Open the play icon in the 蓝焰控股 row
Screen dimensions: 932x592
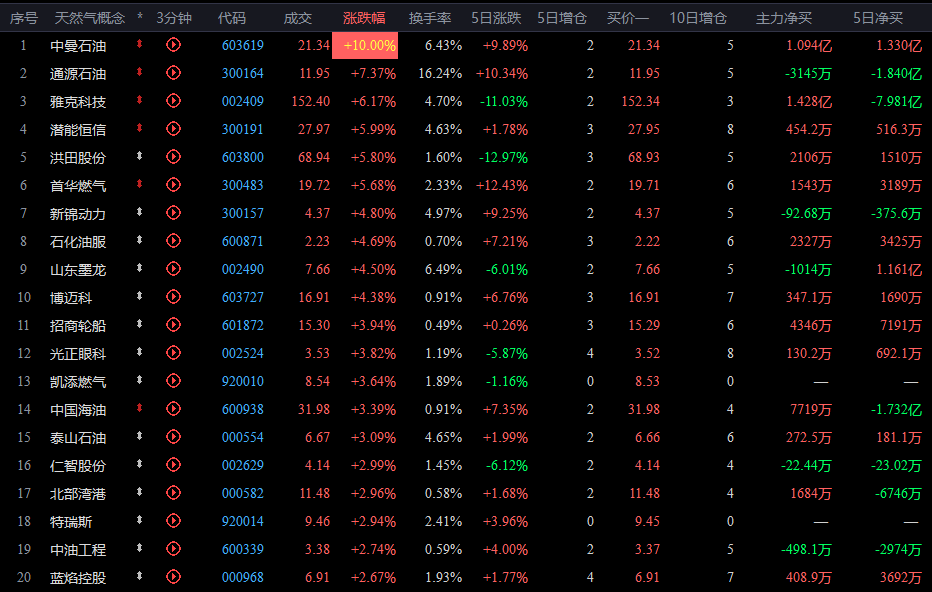point(173,576)
